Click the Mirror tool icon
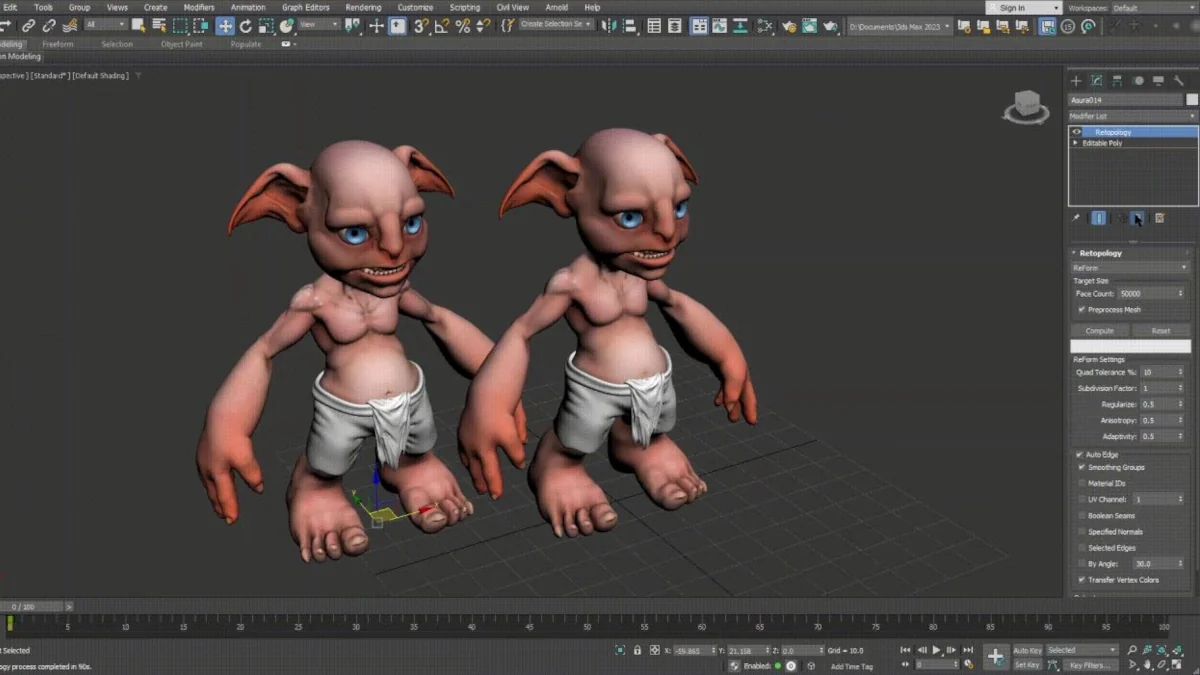This screenshot has width=1200, height=675. [609, 25]
